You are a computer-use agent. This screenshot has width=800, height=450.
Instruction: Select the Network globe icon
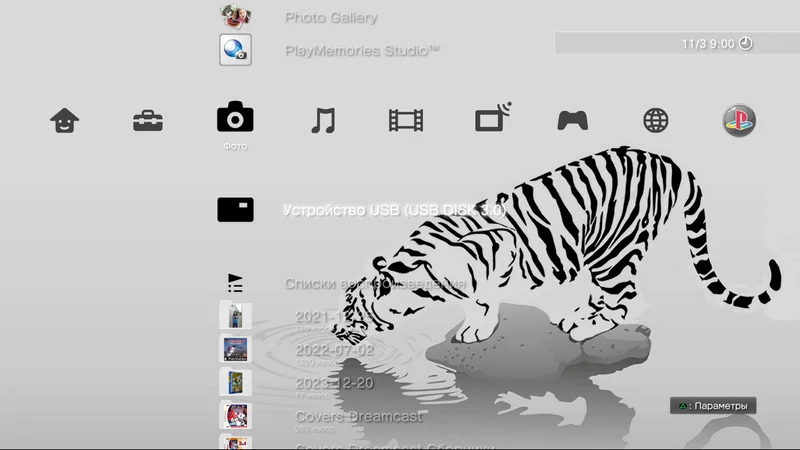coord(656,121)
